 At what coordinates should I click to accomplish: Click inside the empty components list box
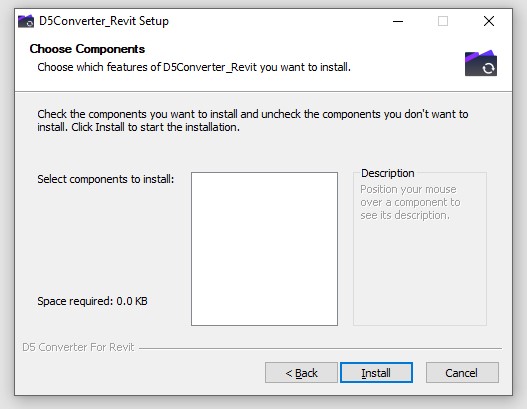[265, 249]
